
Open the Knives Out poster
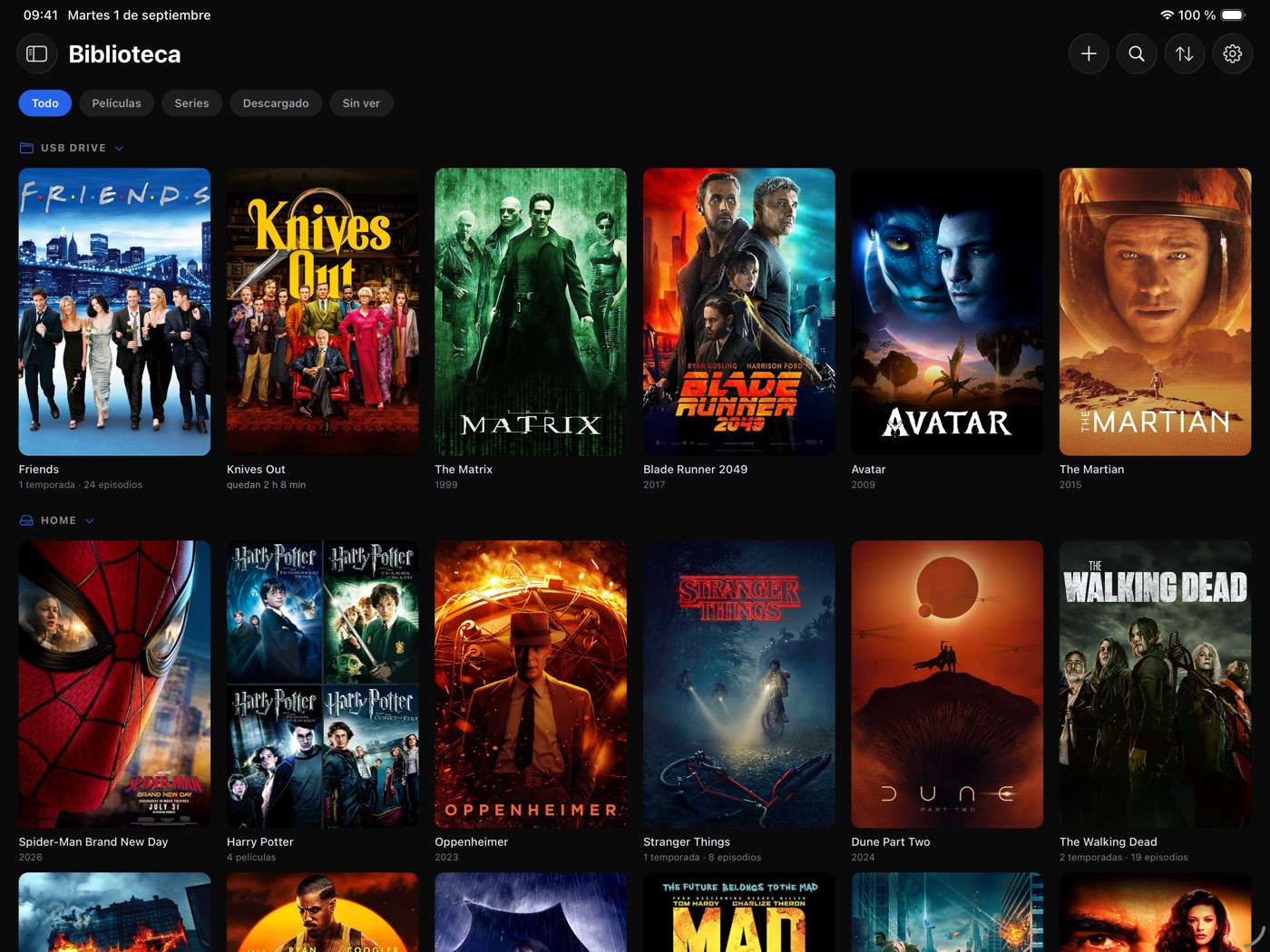coord(323,312)
